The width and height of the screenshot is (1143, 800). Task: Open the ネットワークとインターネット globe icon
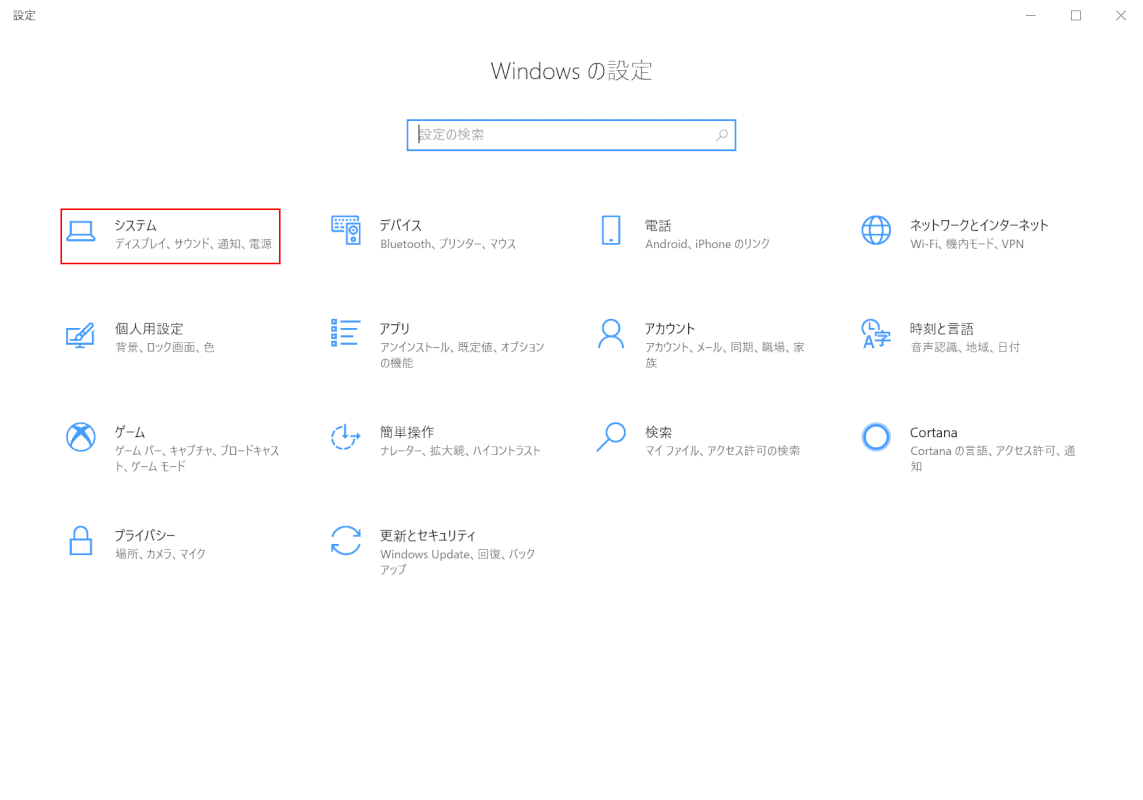tap(876, 230)
